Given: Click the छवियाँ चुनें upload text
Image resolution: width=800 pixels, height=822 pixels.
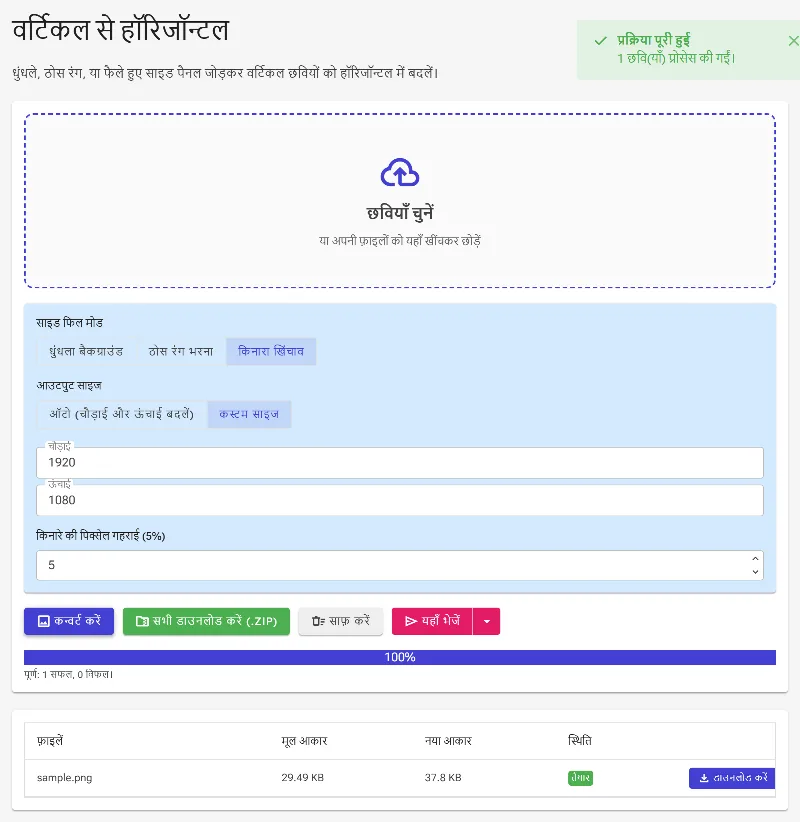Looking at the screenshot, I should tap(399, 212).
